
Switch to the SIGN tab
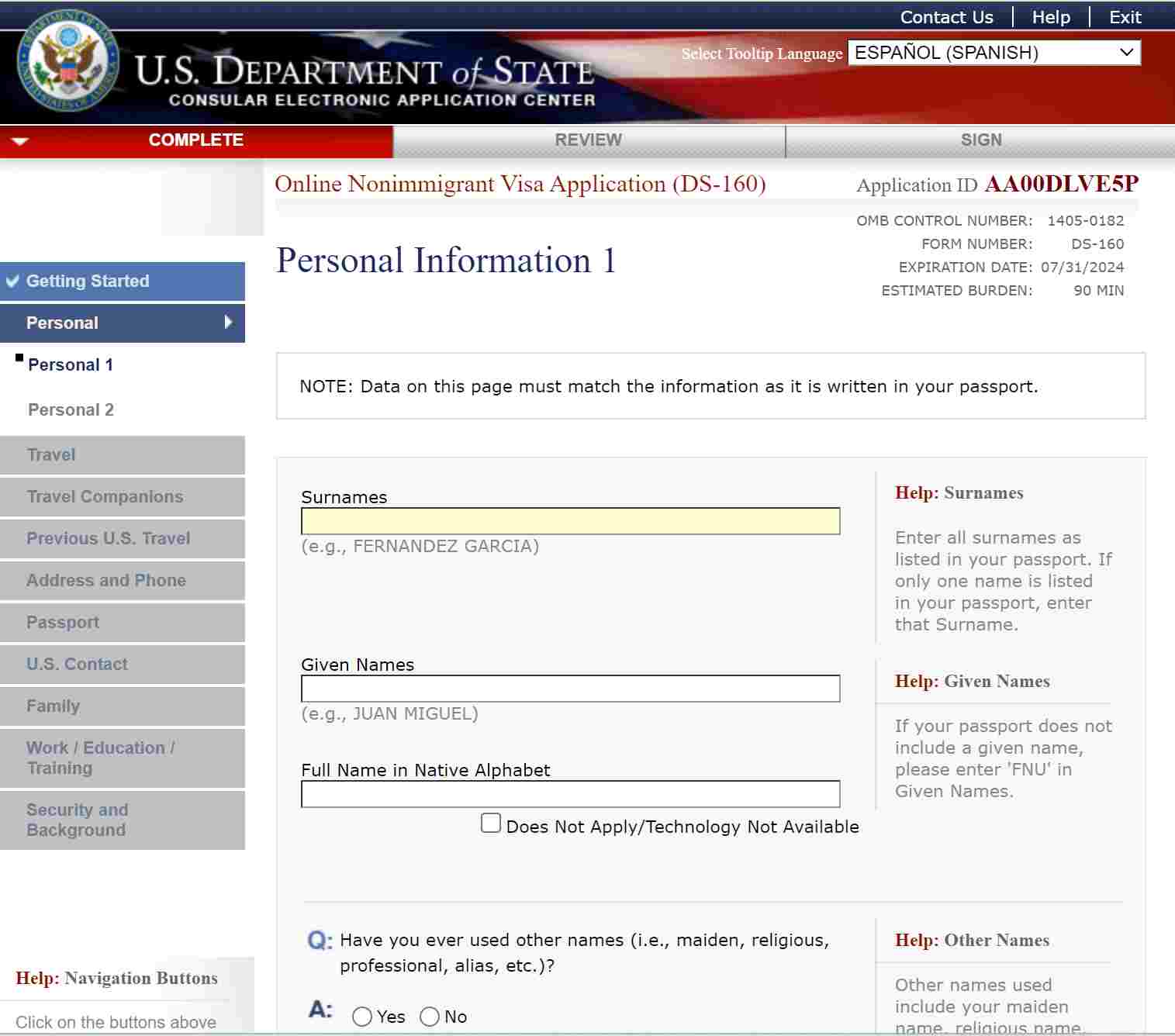[x=980, y=140]
